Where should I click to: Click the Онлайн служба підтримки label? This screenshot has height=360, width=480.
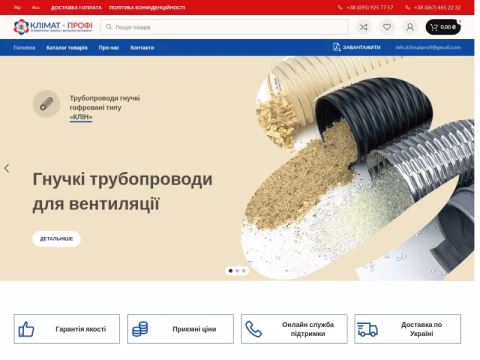coord(308,329)
